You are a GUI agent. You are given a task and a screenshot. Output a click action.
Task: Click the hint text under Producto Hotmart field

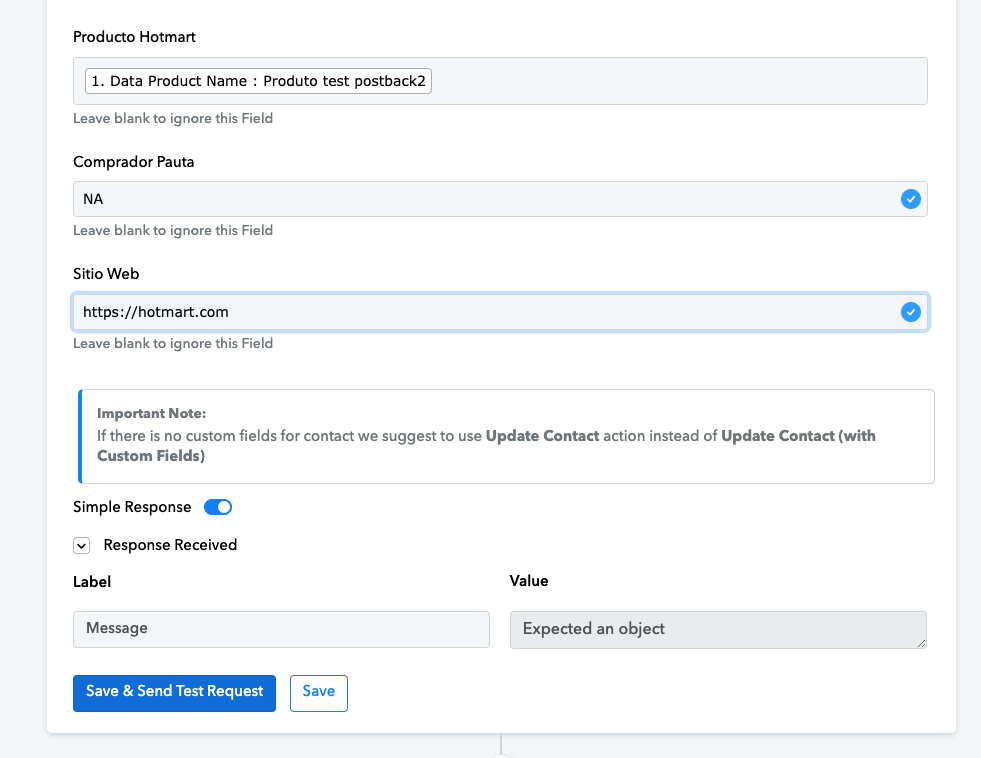click(173, 118)
